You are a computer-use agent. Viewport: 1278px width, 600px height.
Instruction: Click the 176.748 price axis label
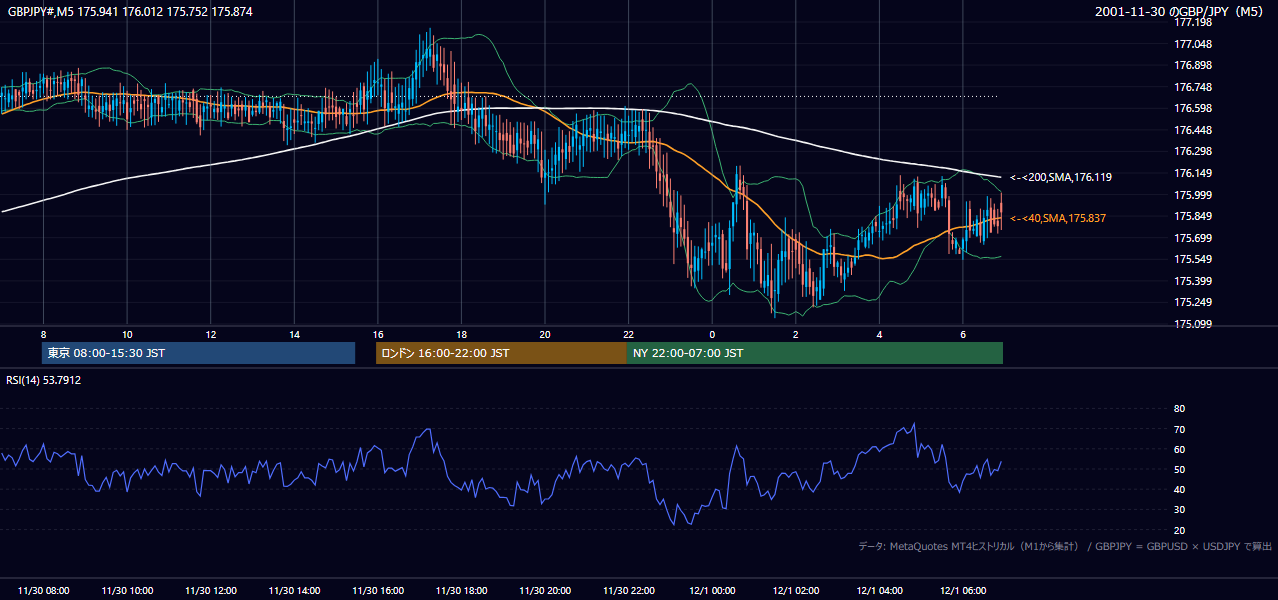pos(1193,87)
